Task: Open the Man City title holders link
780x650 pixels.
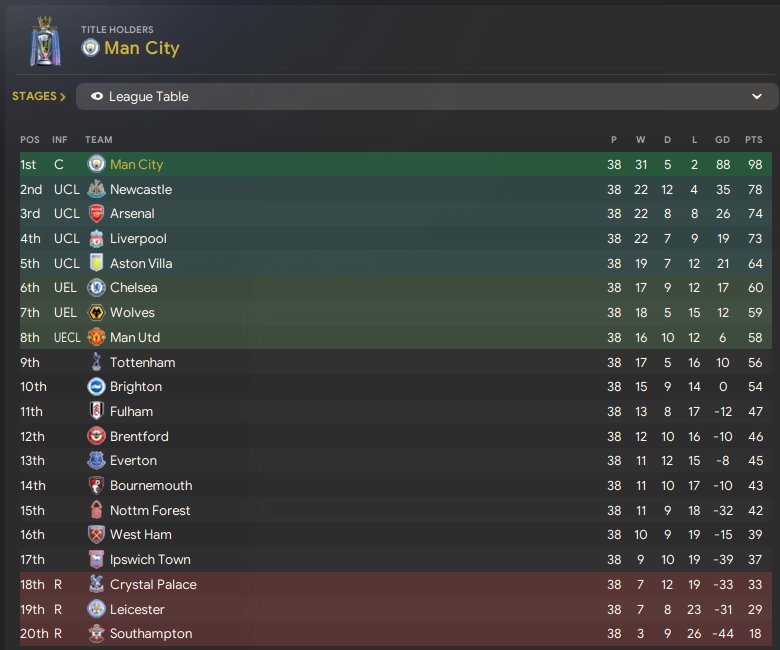Action: tap(142, 48)
